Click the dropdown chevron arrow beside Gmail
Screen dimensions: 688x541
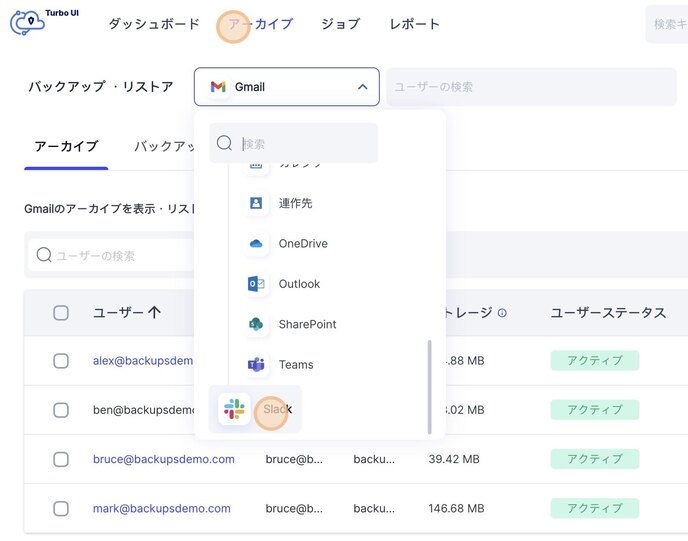click(x=362, y=86)
